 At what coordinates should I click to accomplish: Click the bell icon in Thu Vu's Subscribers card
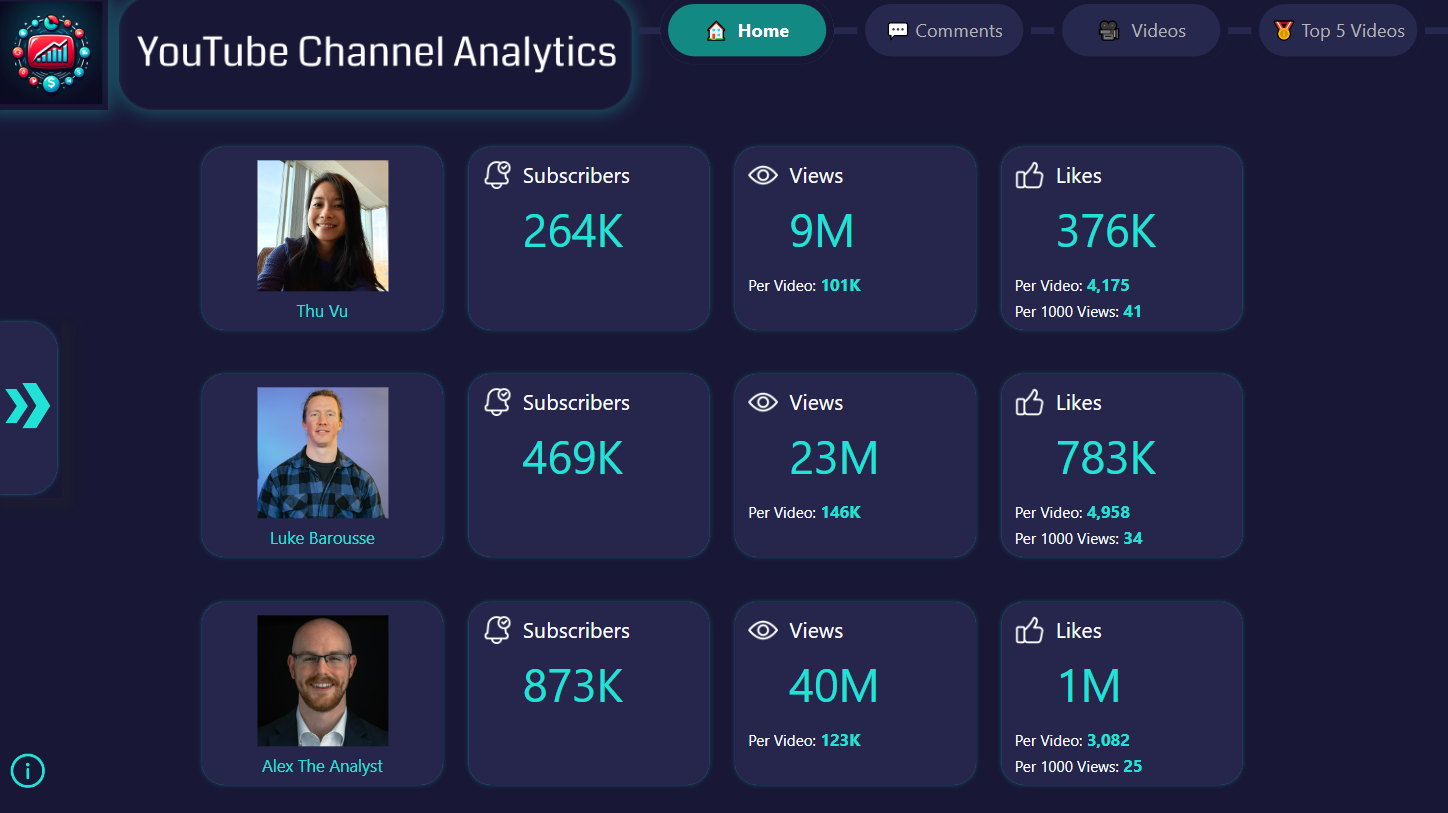tap(497, 175)
